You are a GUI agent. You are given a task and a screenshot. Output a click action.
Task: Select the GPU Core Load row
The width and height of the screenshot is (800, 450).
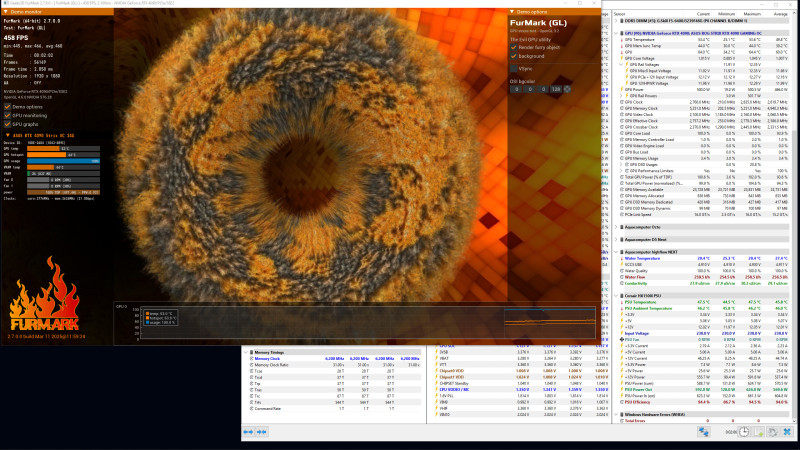[x=702, y=133]
